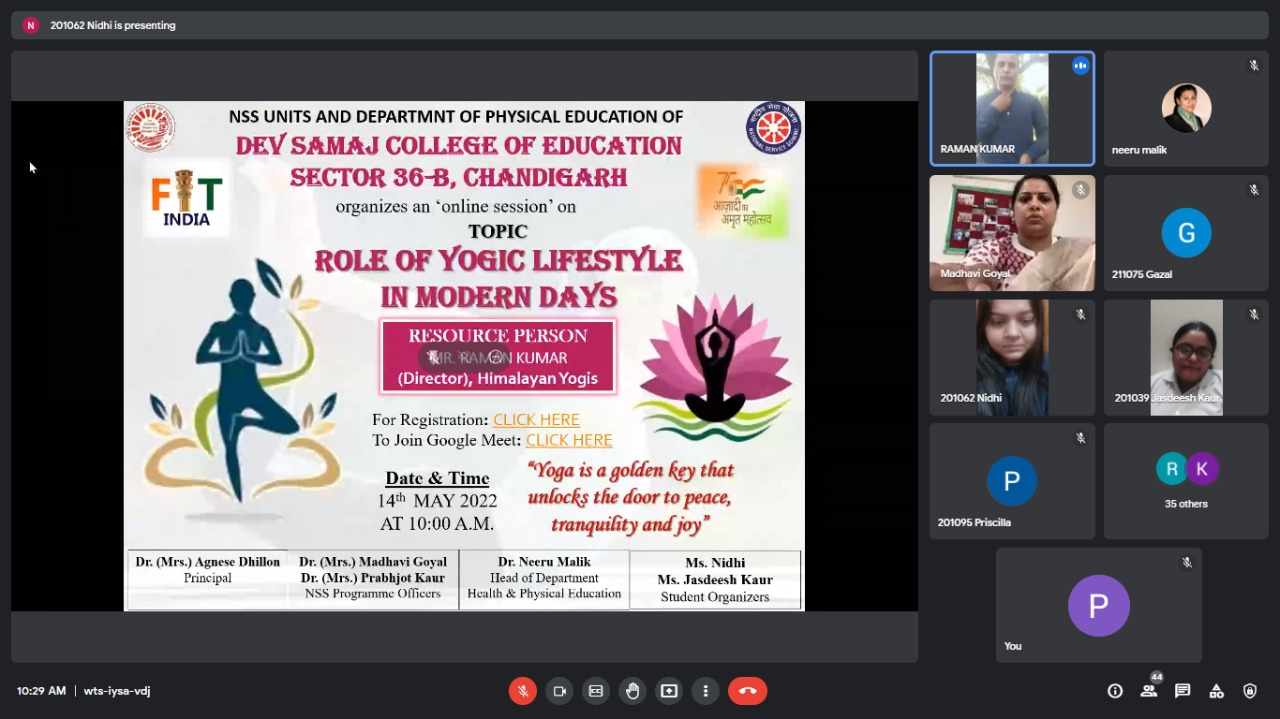The image size is (1280, 719).
Task: Click 'Dr. (Mrs.) Agnese Dhillon' name on slide
Action: [x=208, y=562]
